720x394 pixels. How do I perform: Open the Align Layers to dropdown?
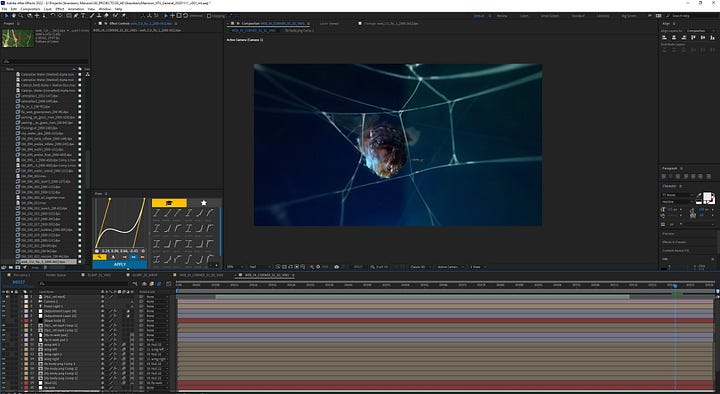tap(700, 31)
